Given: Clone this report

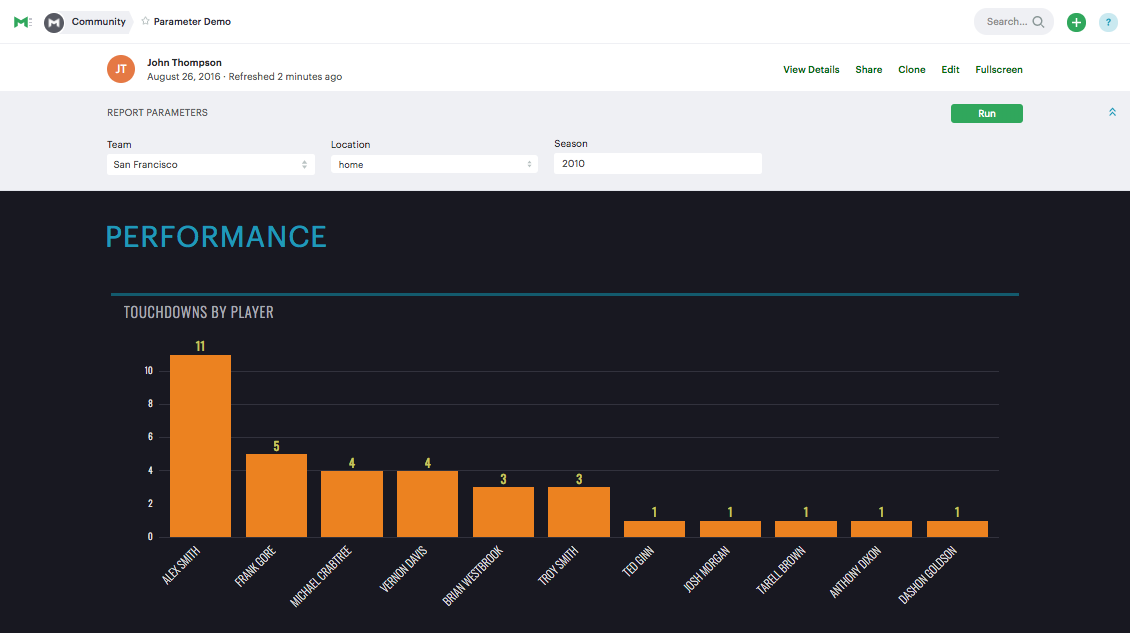Looking at the screenshot, I should click(x=912, y=70).
